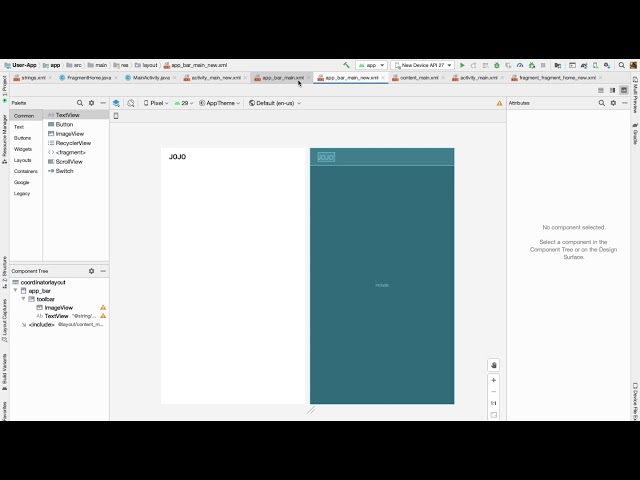This screenshot has height=480, width=640.
Task: Switch editor to Design view mode
Action: [624, 90]
